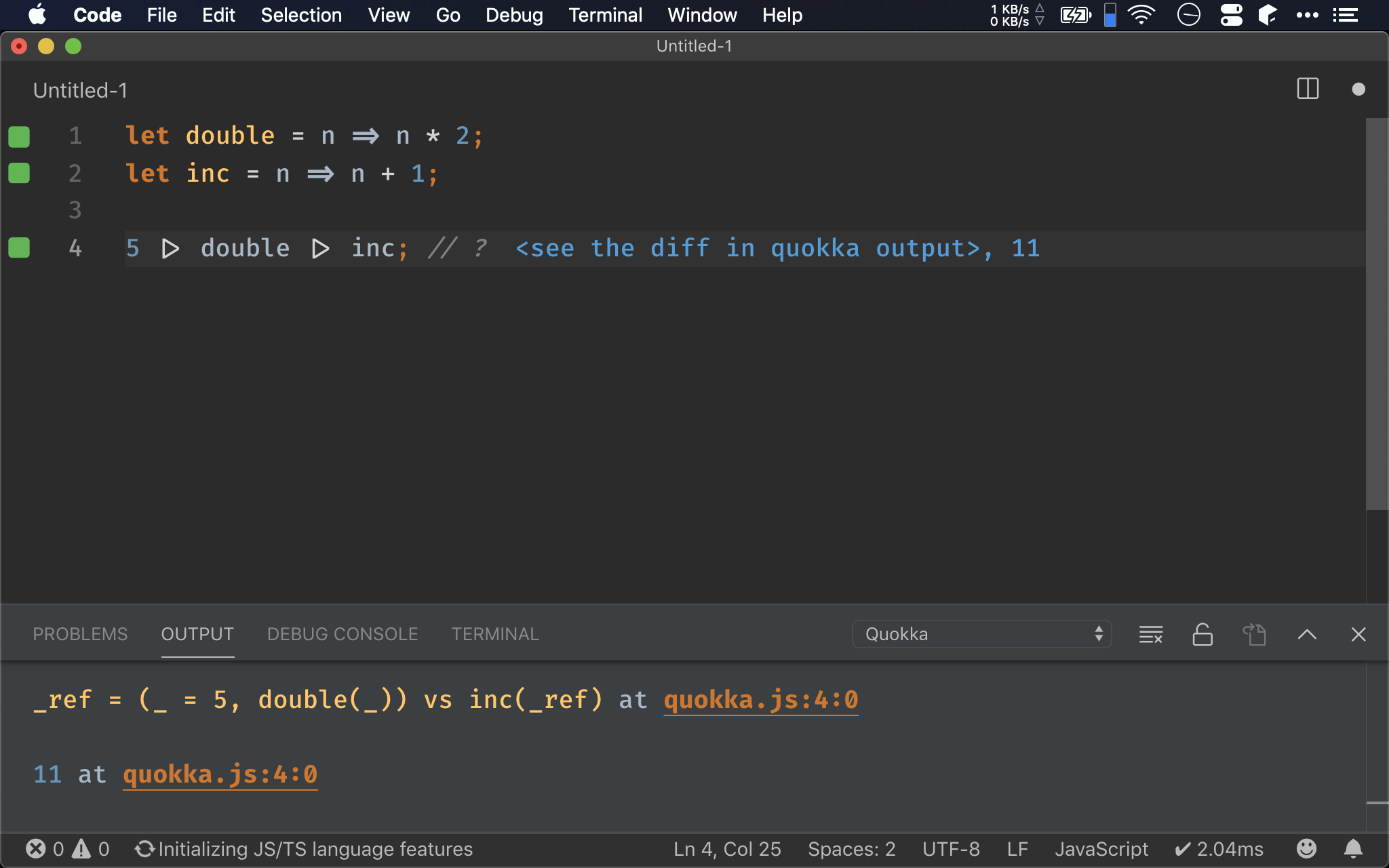Image resolution: width=1389 pixels, height=868 pixels.
Task: Click the toggle-switch menu bar icon
Action: click(1231, 15)
